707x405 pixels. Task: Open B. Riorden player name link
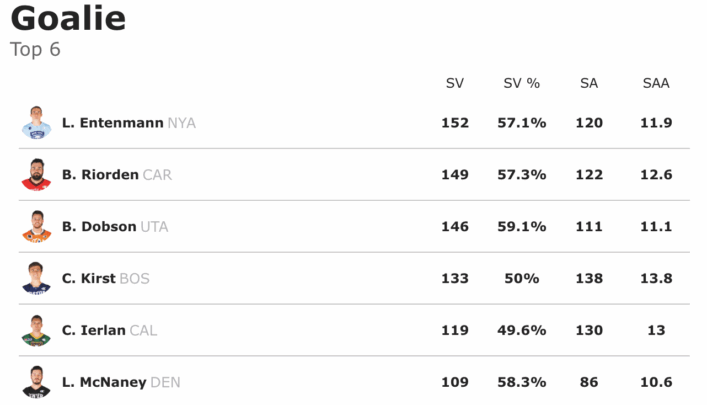[x=100, y=175]
